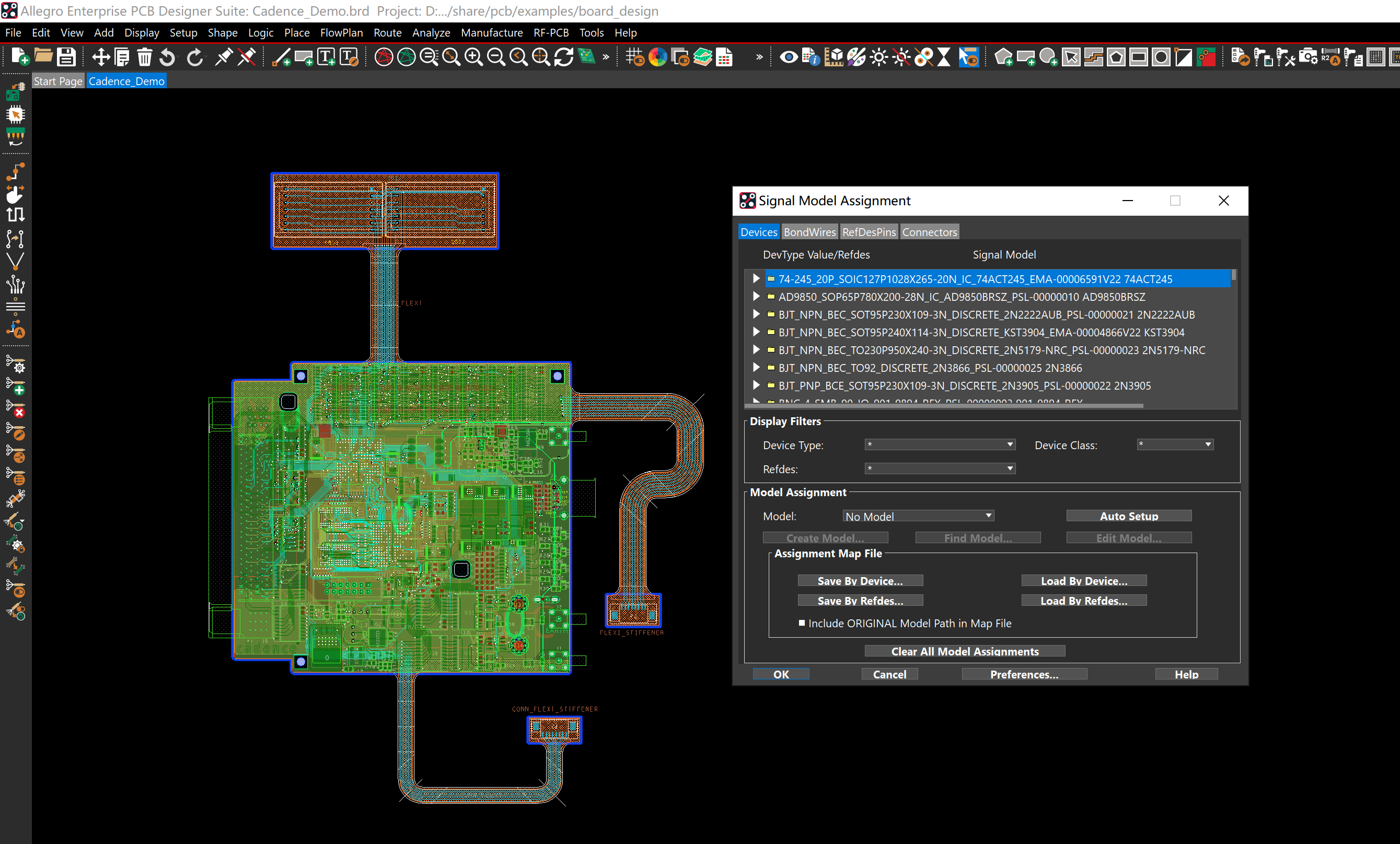Expand the BJT_NPN_BEC_TO92 2N3866 row
This screenshot has height=844, width=1400.
coord(756,368)
